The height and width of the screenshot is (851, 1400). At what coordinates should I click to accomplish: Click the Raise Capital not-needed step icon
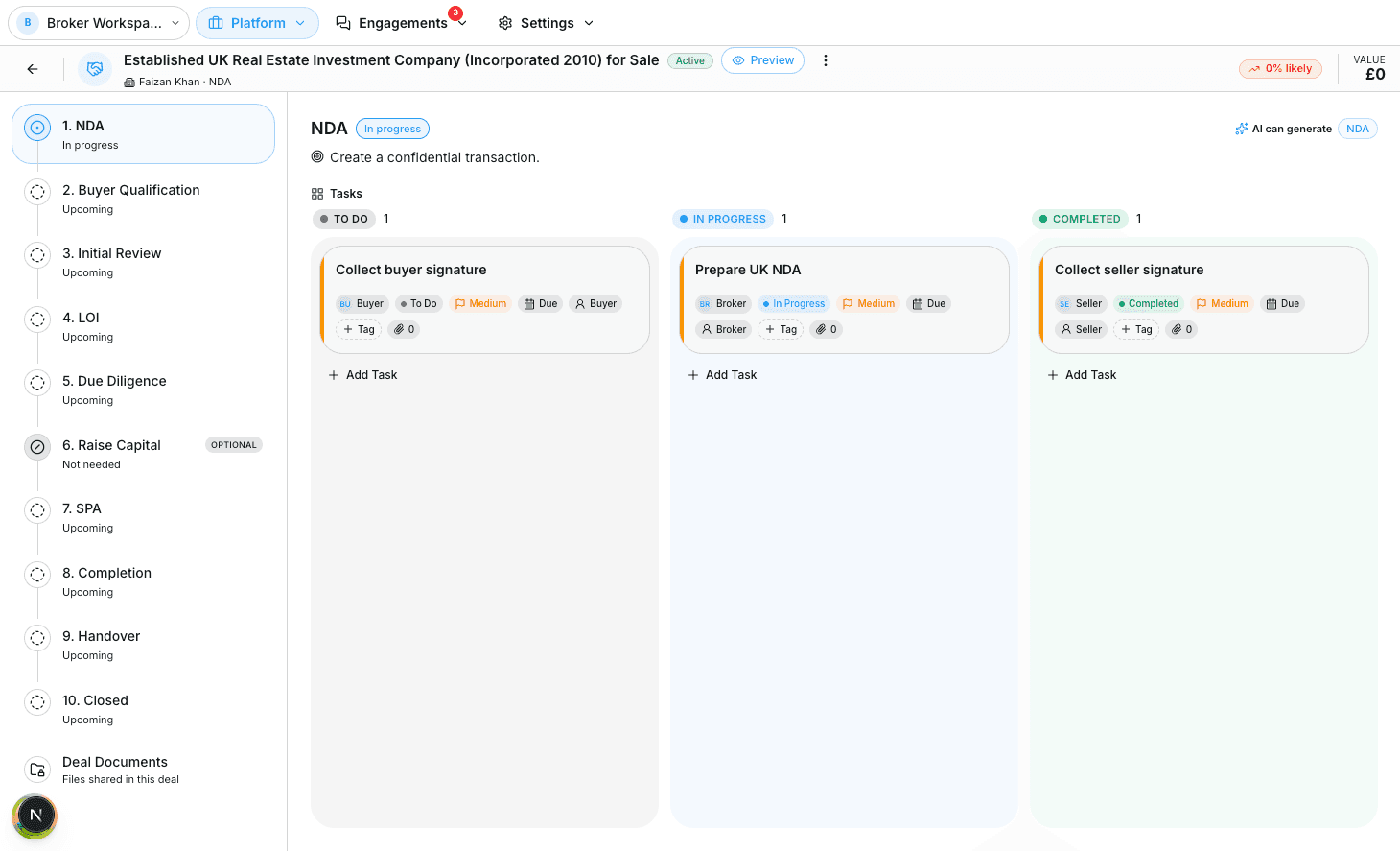pyautogui.click(x=37, y=446)
